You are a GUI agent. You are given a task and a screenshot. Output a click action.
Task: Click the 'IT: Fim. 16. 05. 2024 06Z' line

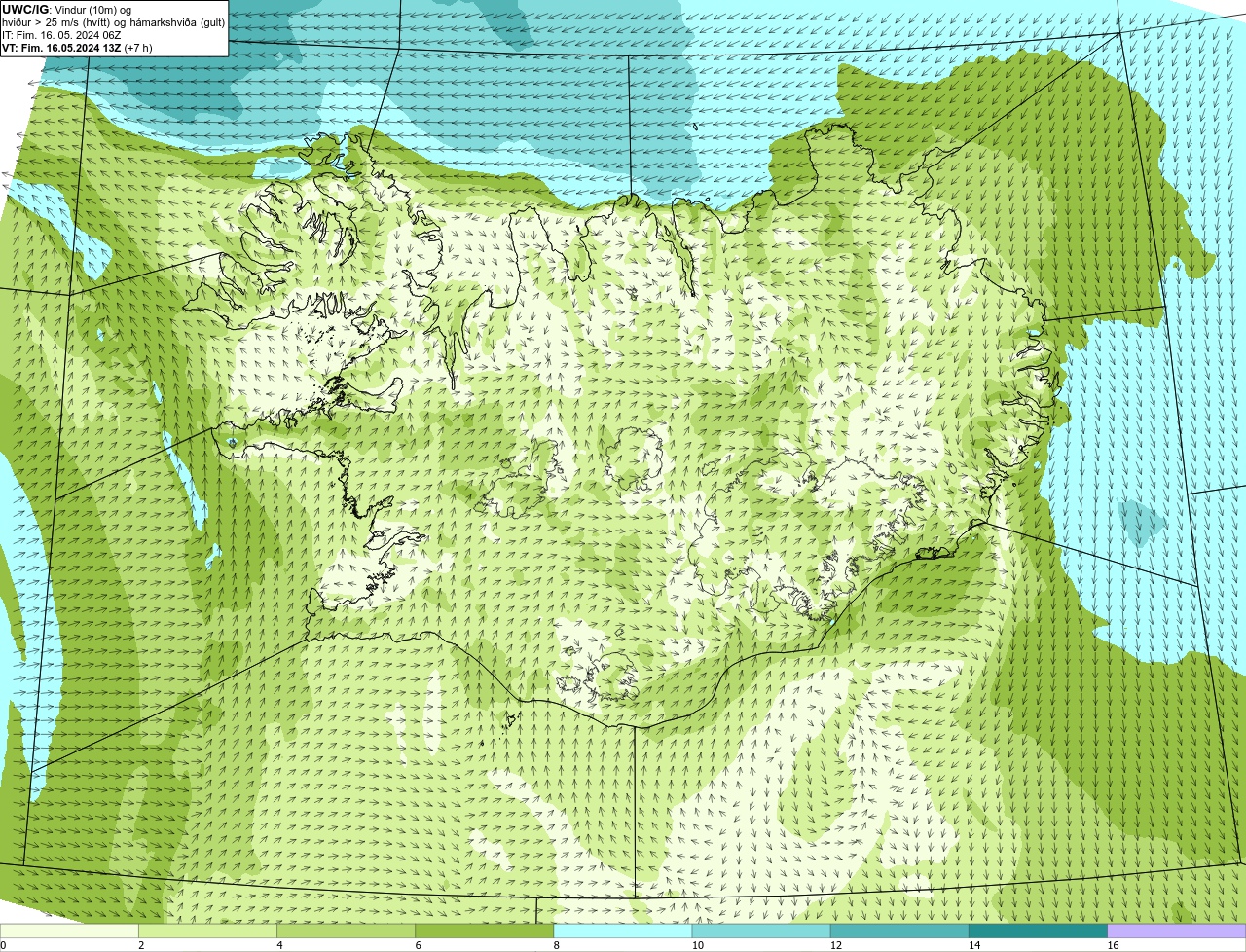click(x=61, y=35)
